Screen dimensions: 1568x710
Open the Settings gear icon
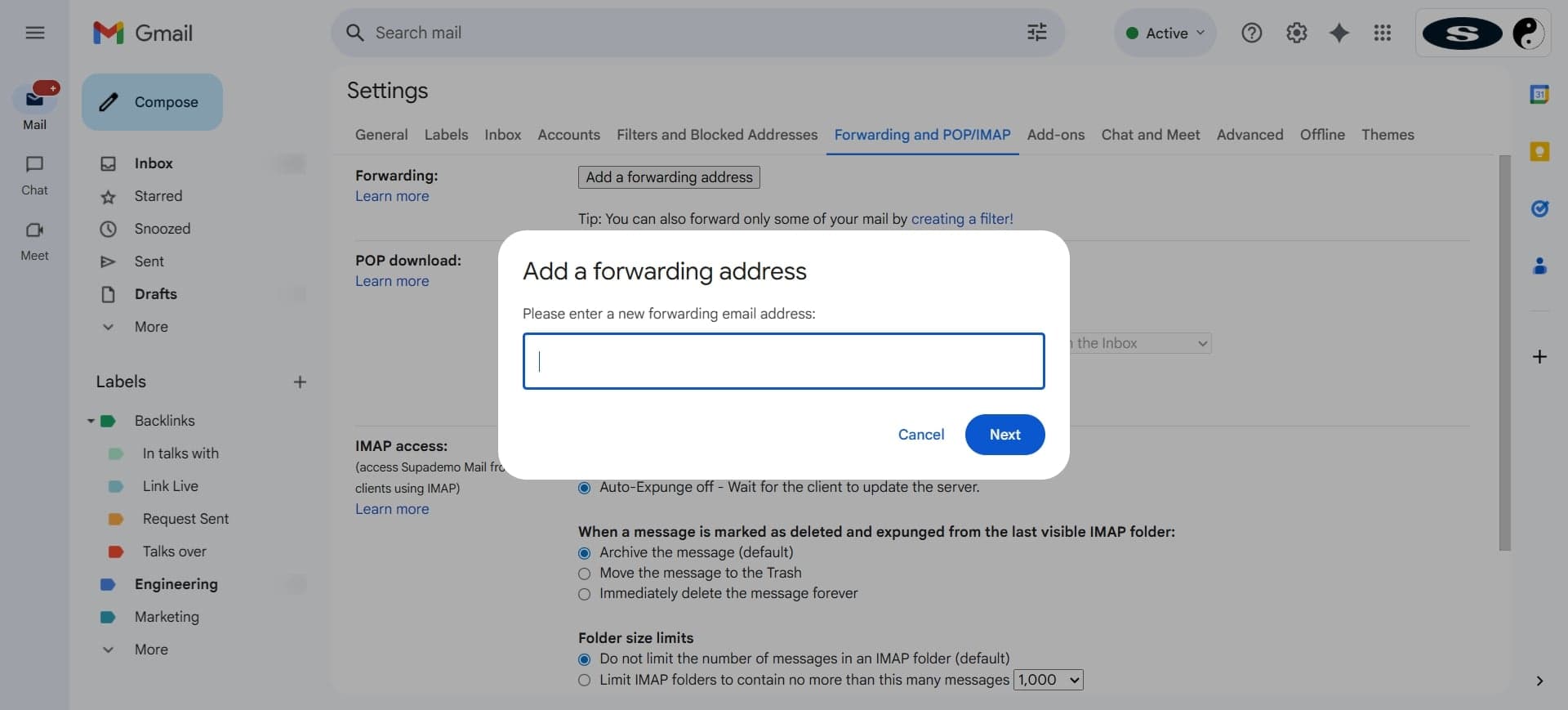1296,33
